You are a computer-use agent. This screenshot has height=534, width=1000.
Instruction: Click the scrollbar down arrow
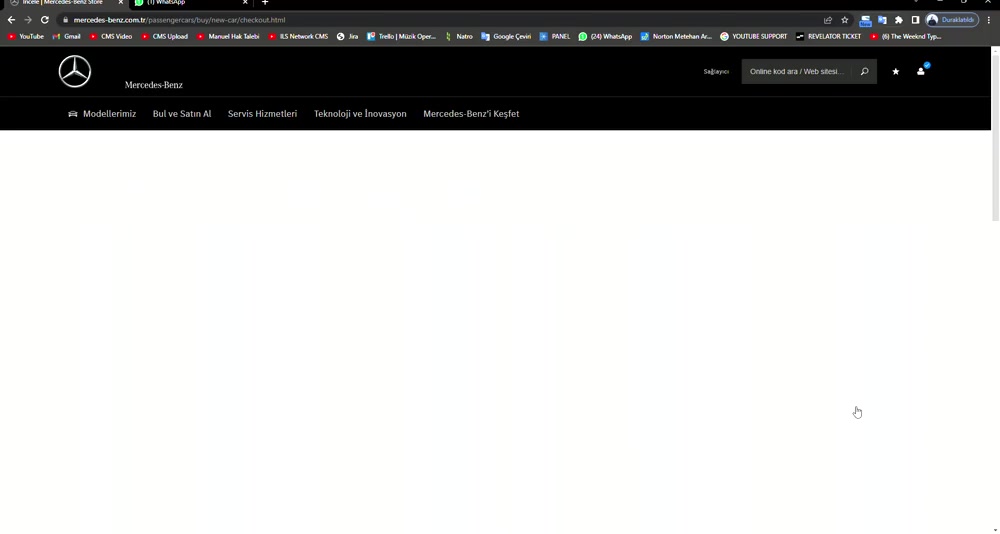[995, 530]
